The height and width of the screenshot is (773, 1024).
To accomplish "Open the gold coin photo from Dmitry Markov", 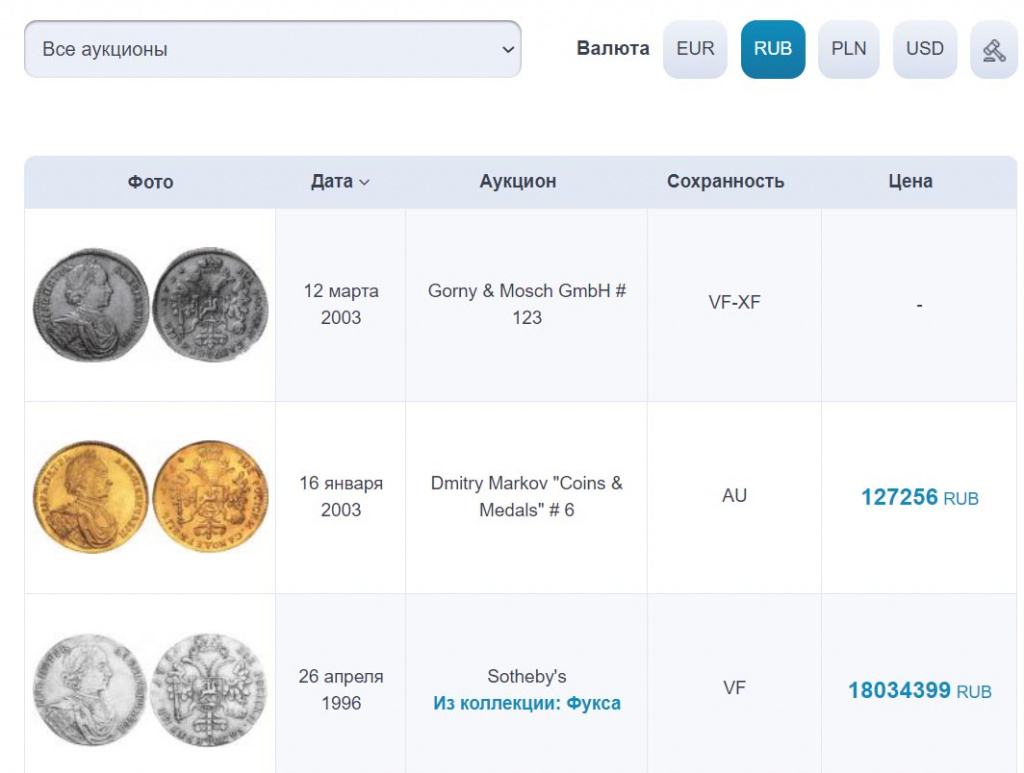I will [x=150, y=497].
